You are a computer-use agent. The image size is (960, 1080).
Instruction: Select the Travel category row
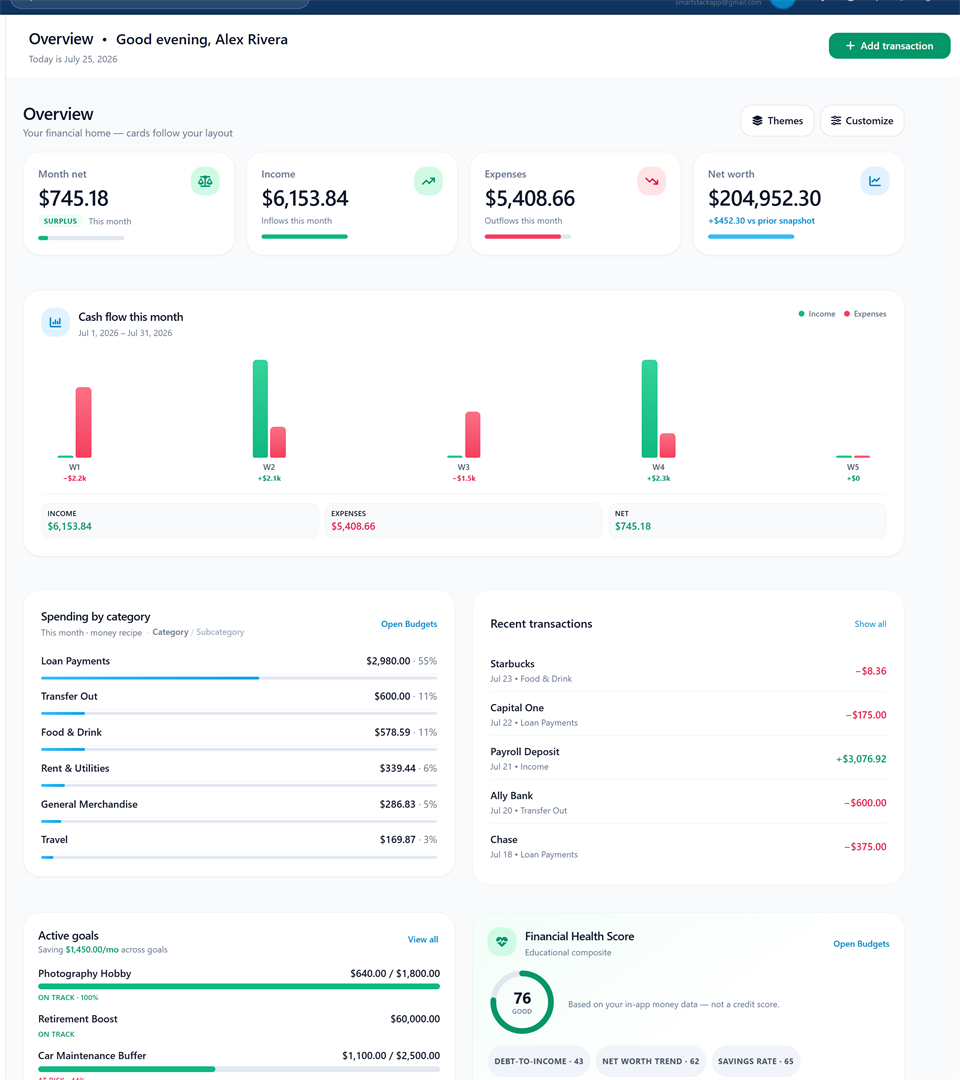click(239, 846)
